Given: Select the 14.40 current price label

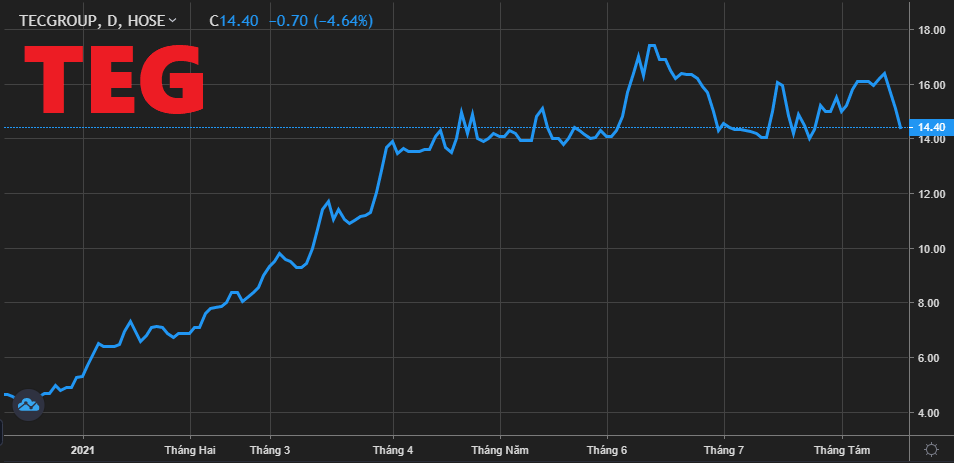Looking at the screenshot, I should click(931, 128).
